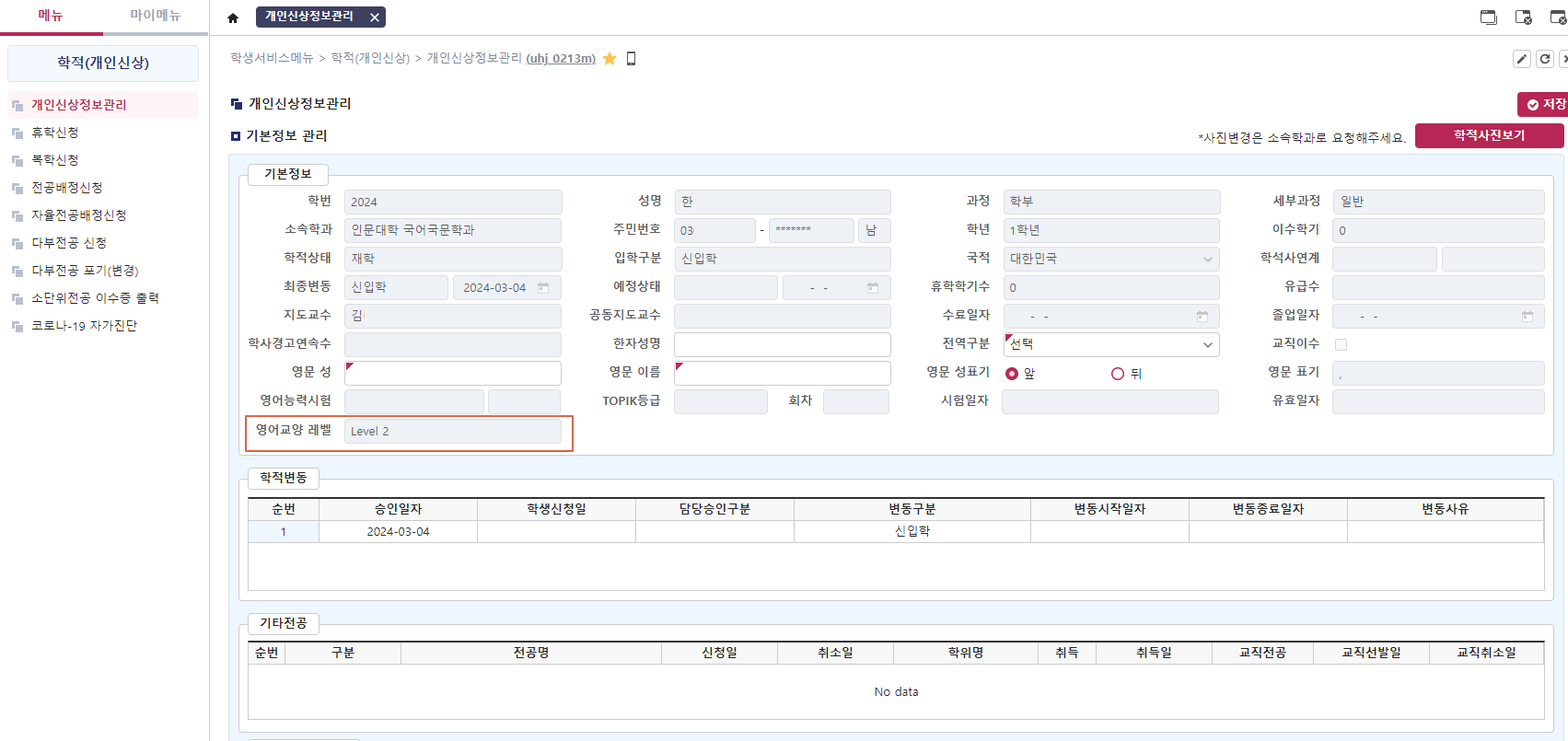Click sidebar icon beside 코로나-19 자가진단
The height and width of the screenshot is (741, 1568).
(x=17, y=327)
